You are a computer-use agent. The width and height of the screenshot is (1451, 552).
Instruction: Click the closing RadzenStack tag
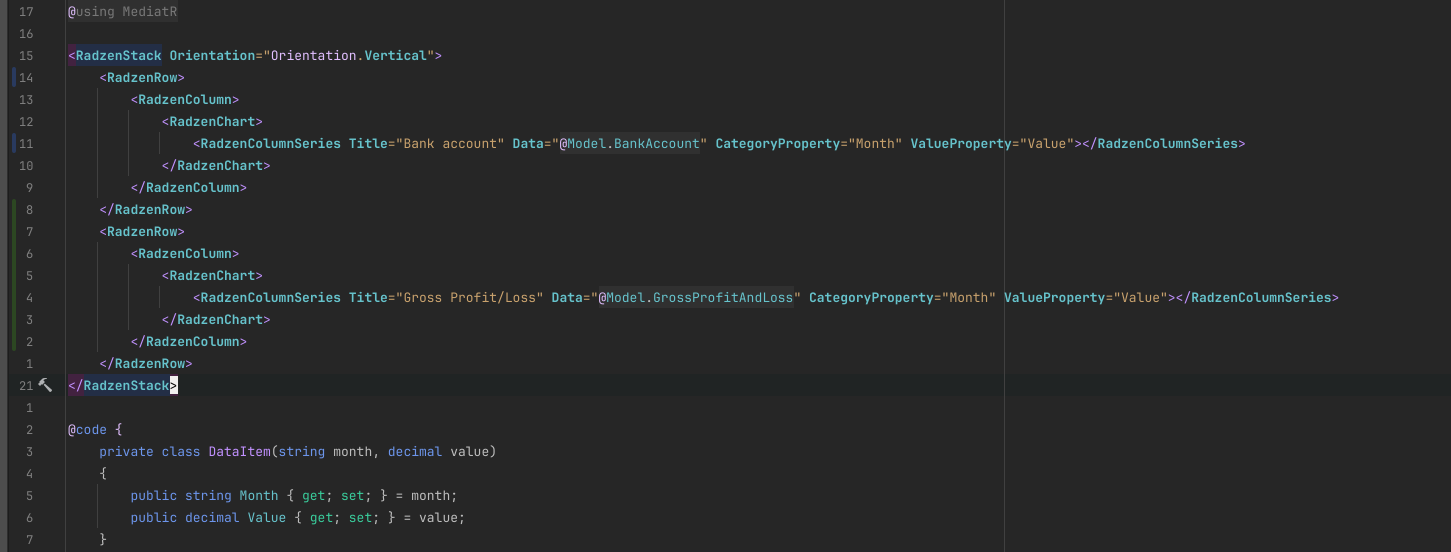(122, 385)
